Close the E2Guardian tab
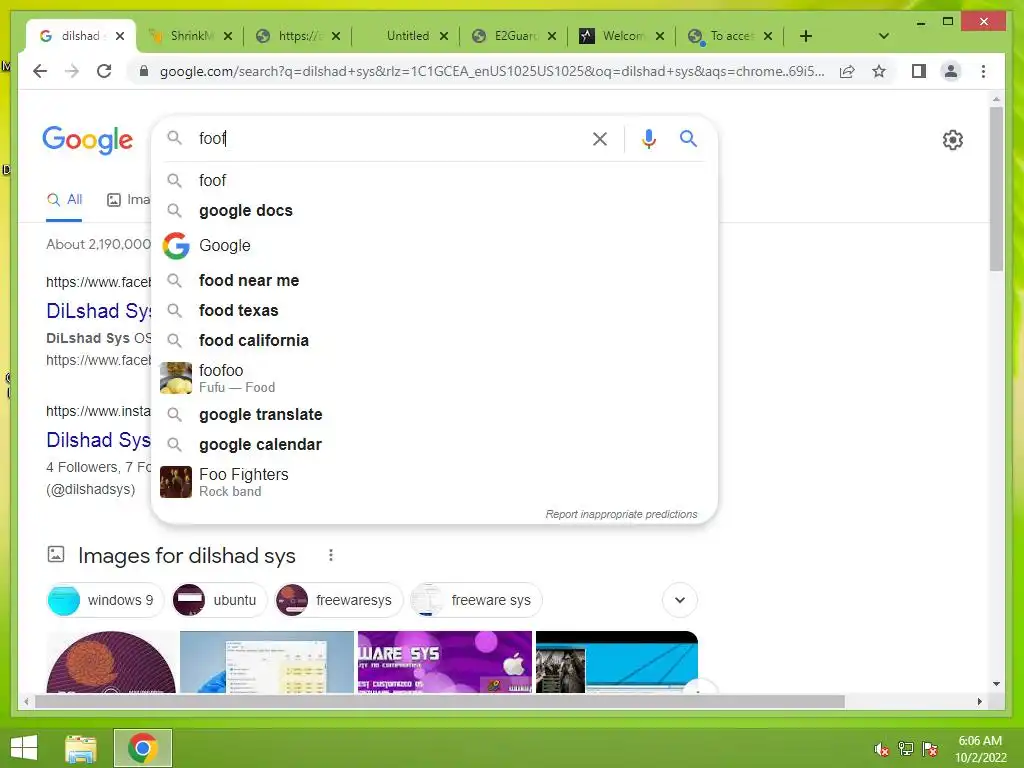The width and height of the screenshot is (1024, 768). pos(552,36)
